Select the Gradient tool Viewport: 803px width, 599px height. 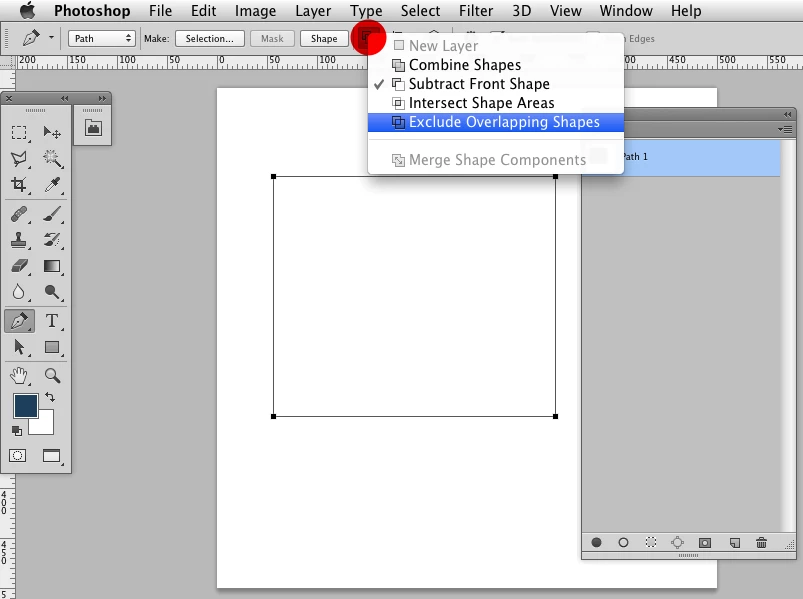pos(52,266)
